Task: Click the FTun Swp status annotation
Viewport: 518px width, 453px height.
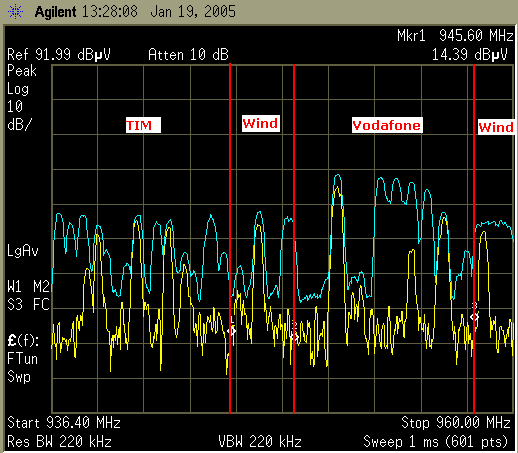Action: point(22,368)
